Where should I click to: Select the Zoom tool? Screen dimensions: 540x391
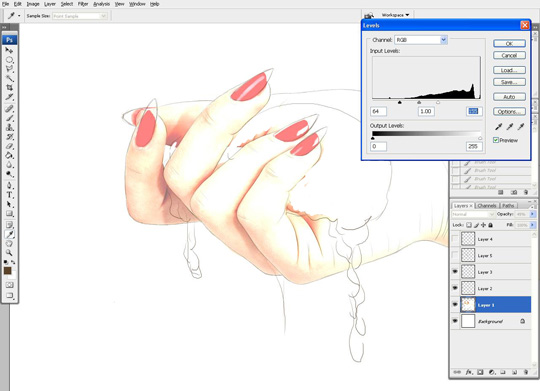point(9,253)
